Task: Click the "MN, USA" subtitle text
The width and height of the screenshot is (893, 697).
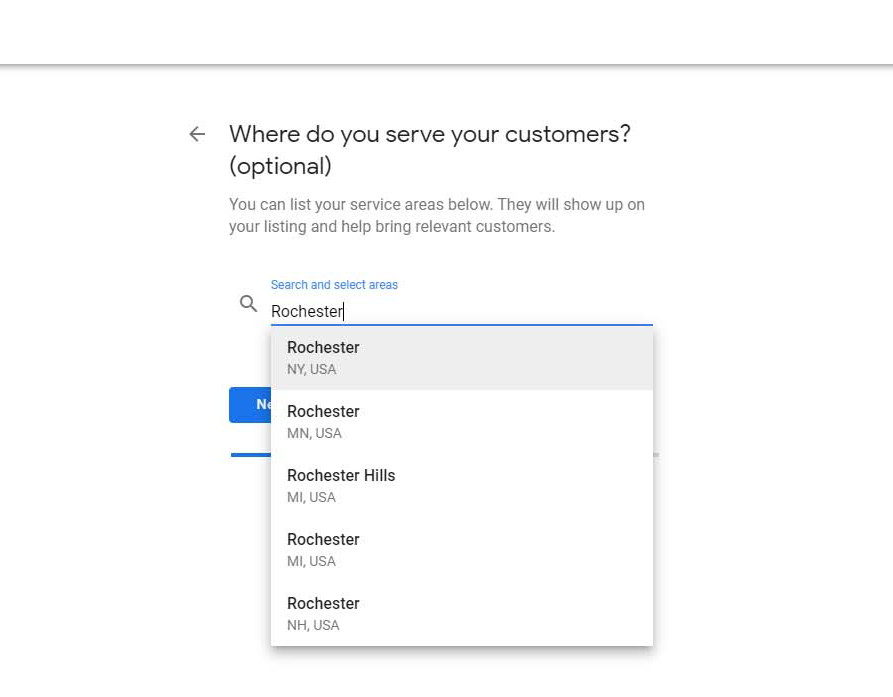Action: (314, 434)
